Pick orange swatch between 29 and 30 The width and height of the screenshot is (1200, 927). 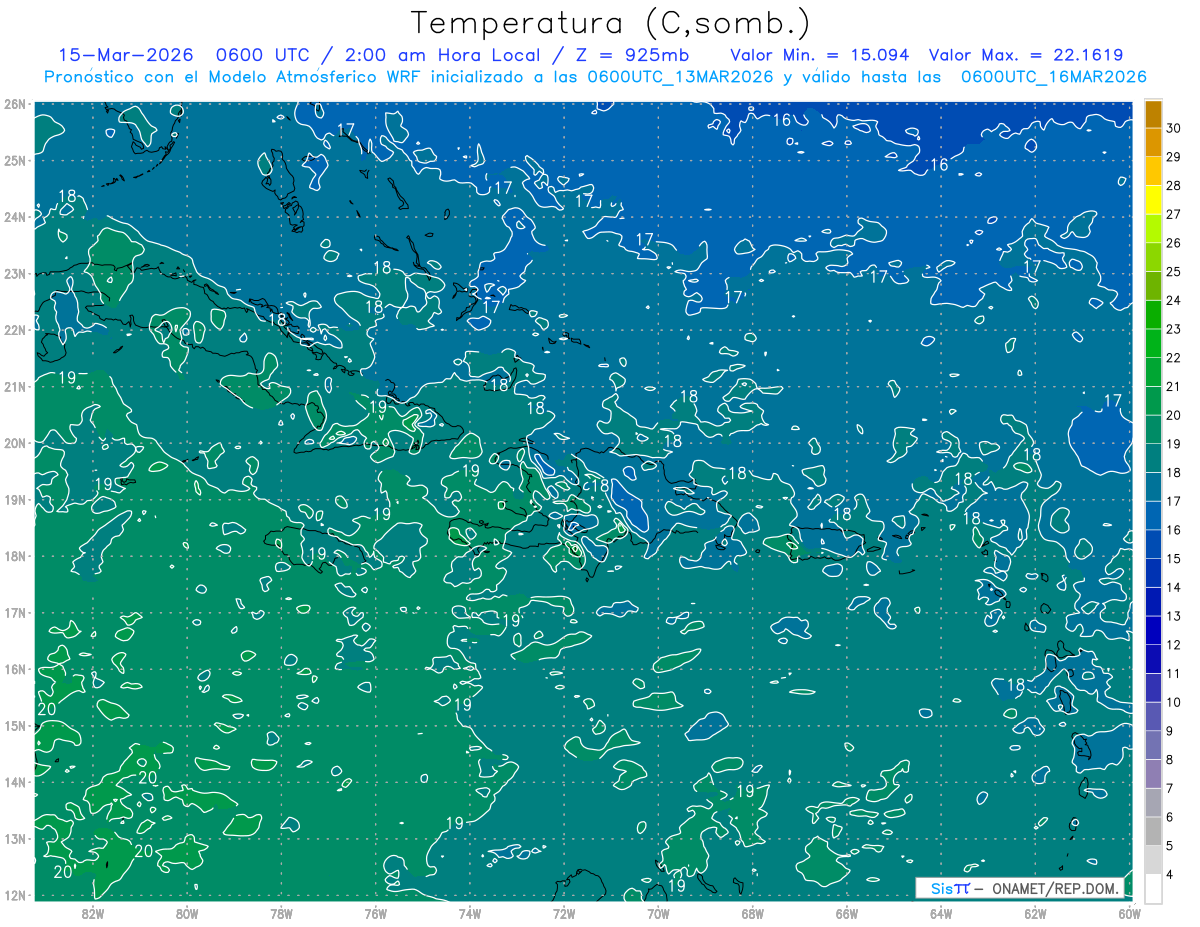[x=1152, y=142]
